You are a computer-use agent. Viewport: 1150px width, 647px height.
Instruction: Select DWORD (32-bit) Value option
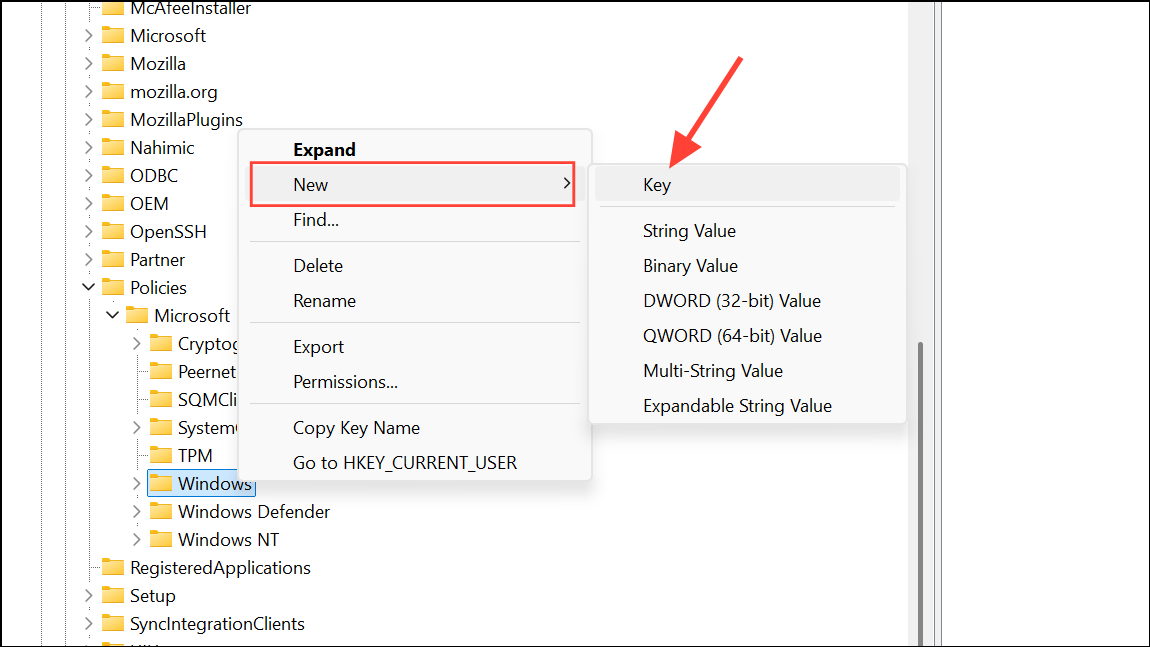pos(731,301)
